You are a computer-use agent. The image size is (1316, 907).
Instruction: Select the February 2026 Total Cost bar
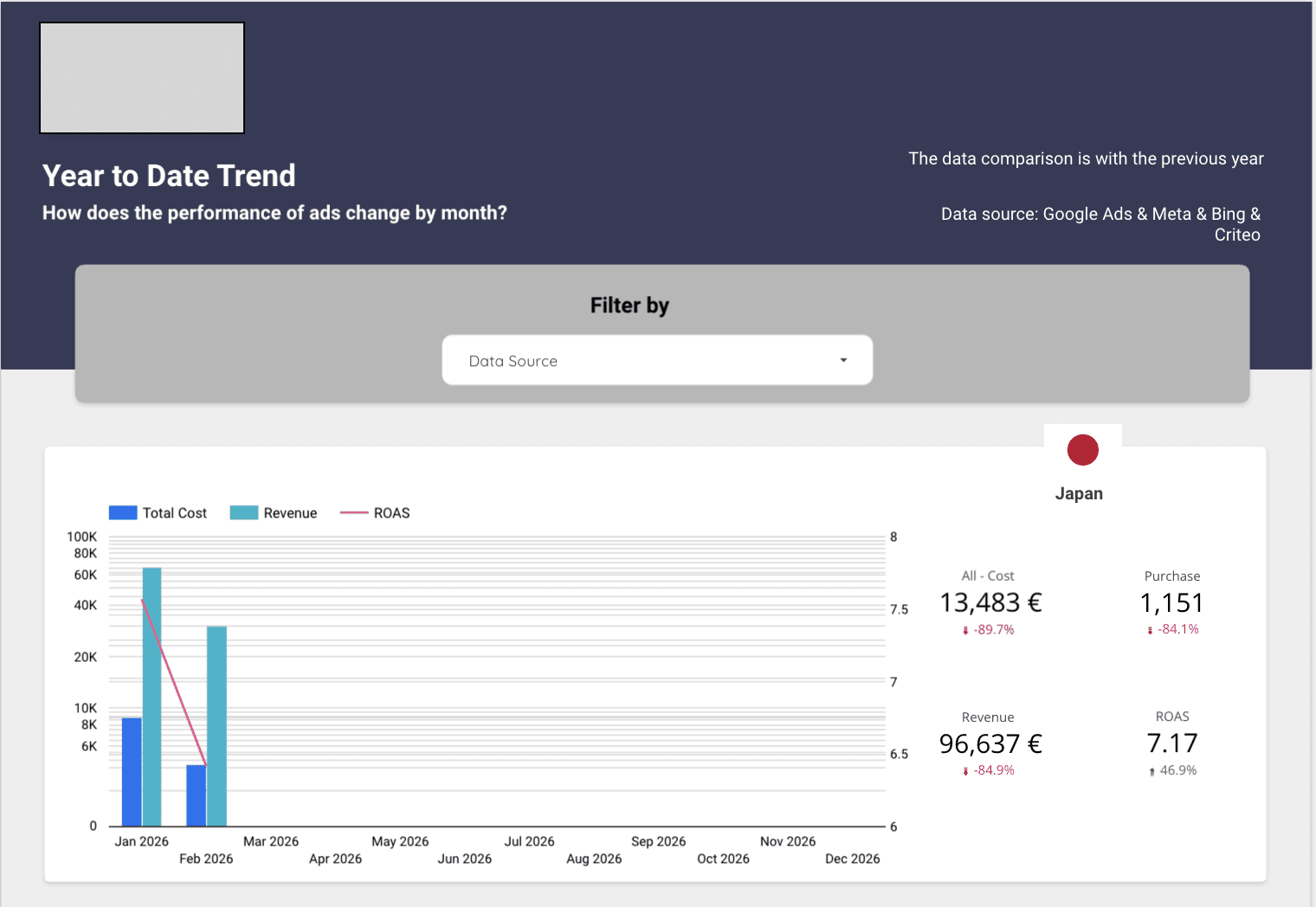point(197,795)
